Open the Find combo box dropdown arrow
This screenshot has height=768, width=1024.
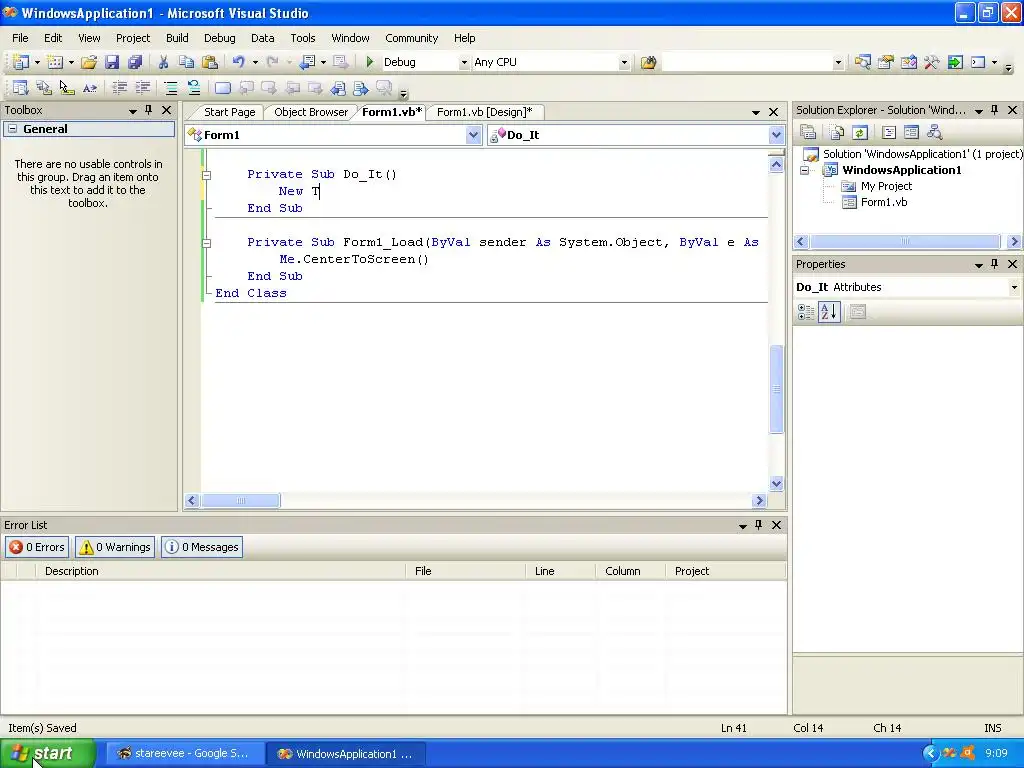coord(838,63)
